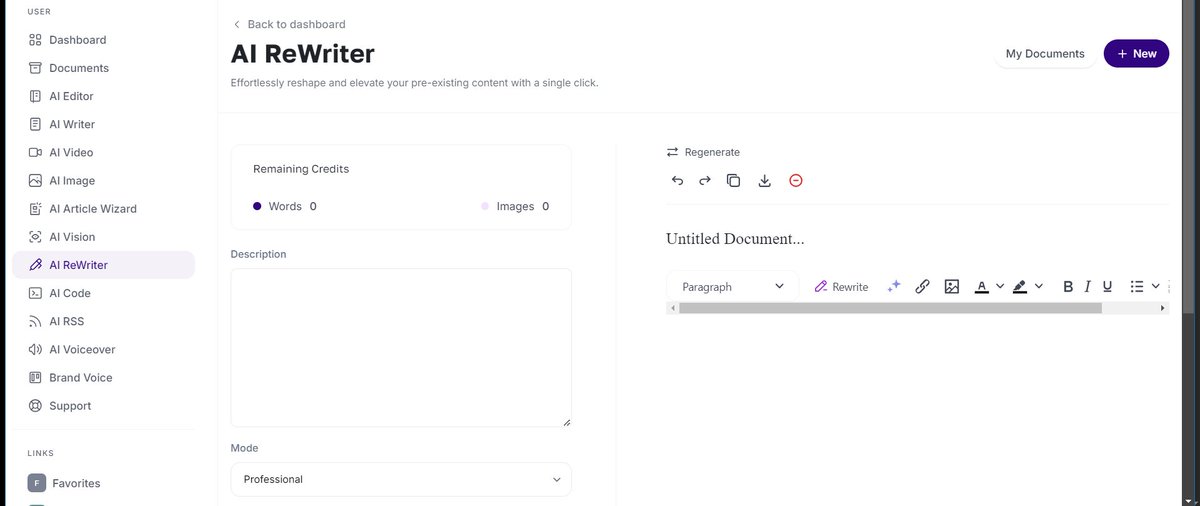Click the AI Article Wizard icon
Viewport: 1200px width, 506px height.
pyautogui.click(x=35, y=209)
